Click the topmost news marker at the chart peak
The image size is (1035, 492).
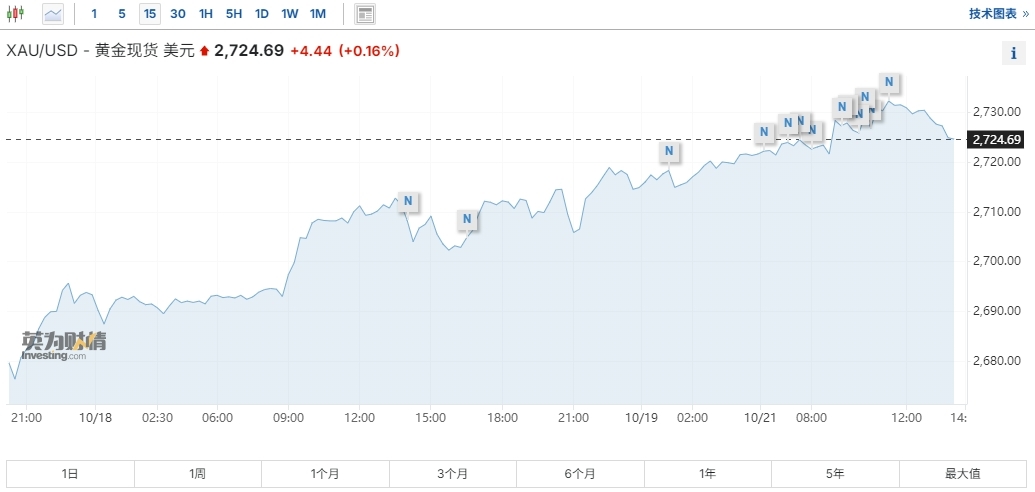[888, 82]
